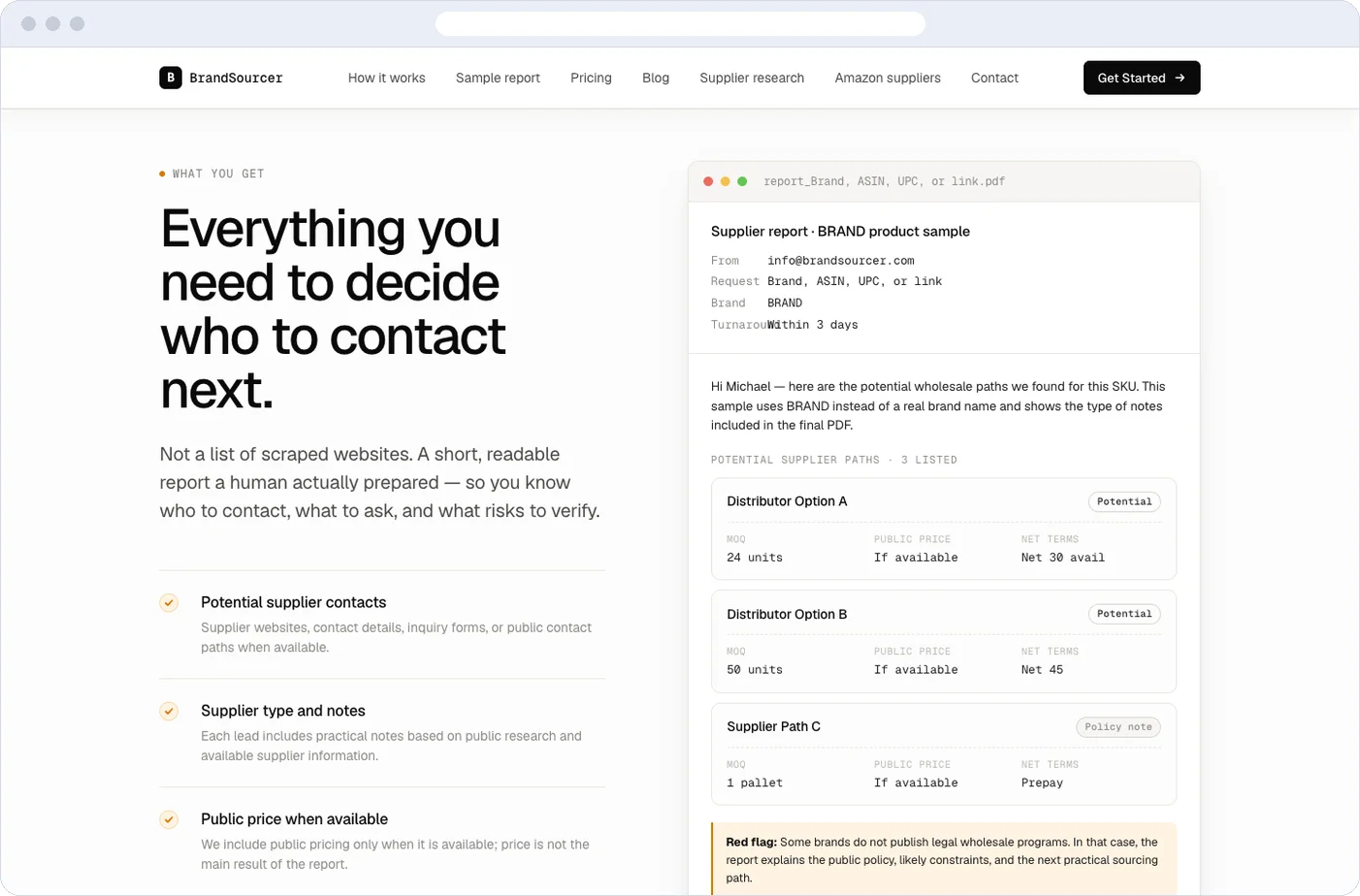
Task: Click the BrandSourcer brand name
Action: click(236, 78)
